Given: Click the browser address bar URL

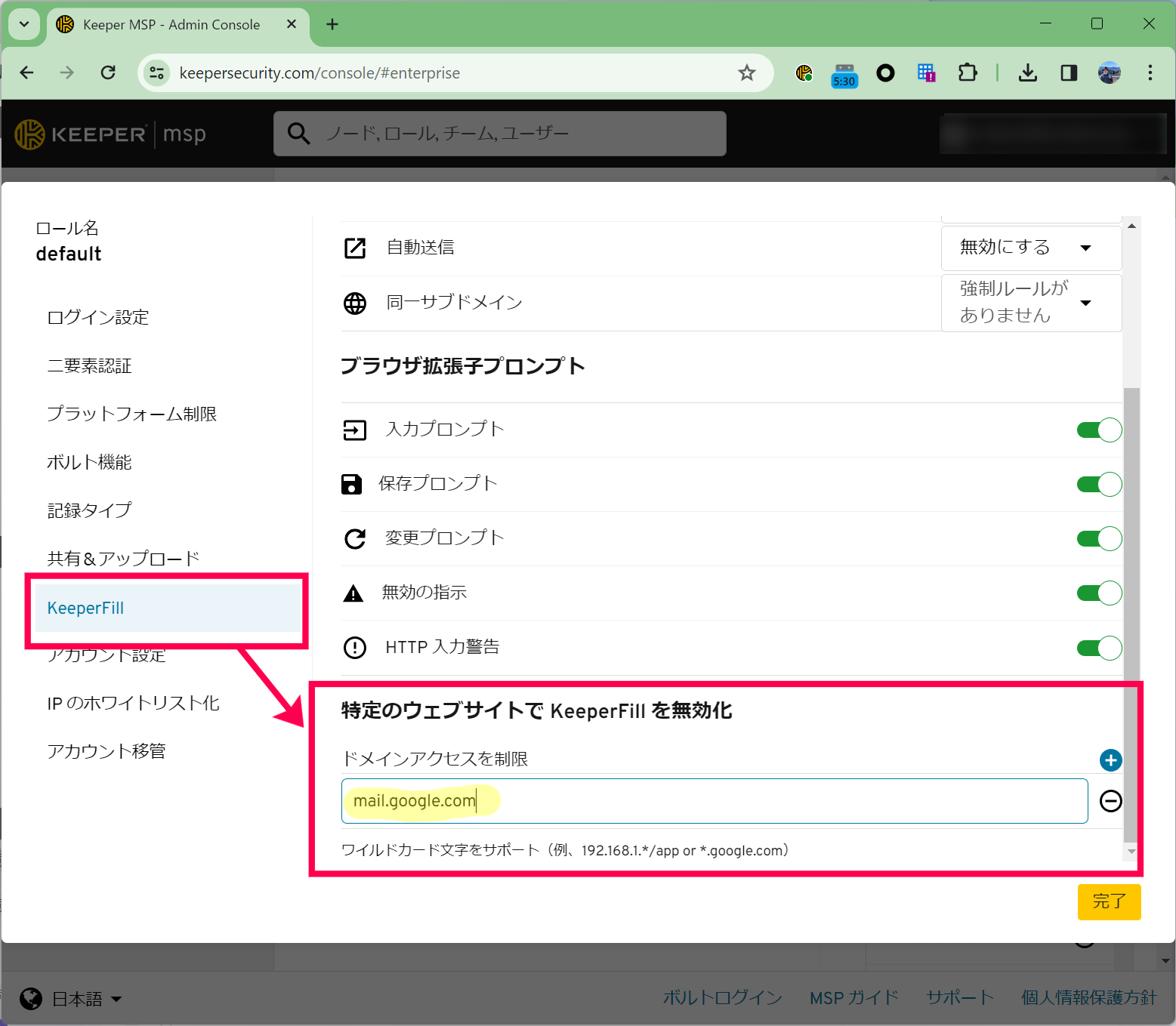Looking at the screenshot, I should [x=319, y=72].
